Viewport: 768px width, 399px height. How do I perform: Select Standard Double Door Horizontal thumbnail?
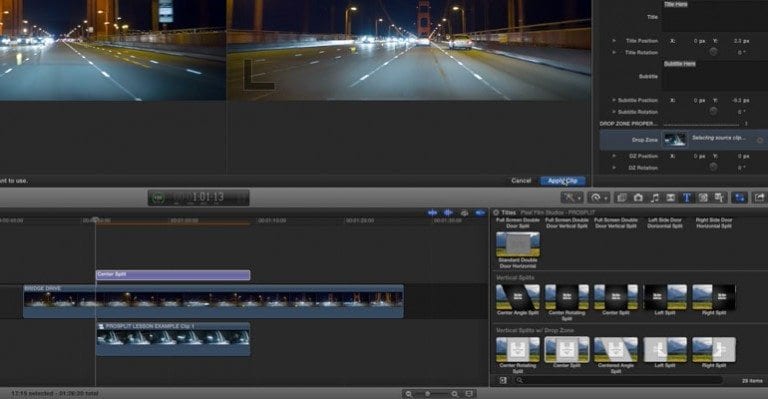(x=518, y=244)
